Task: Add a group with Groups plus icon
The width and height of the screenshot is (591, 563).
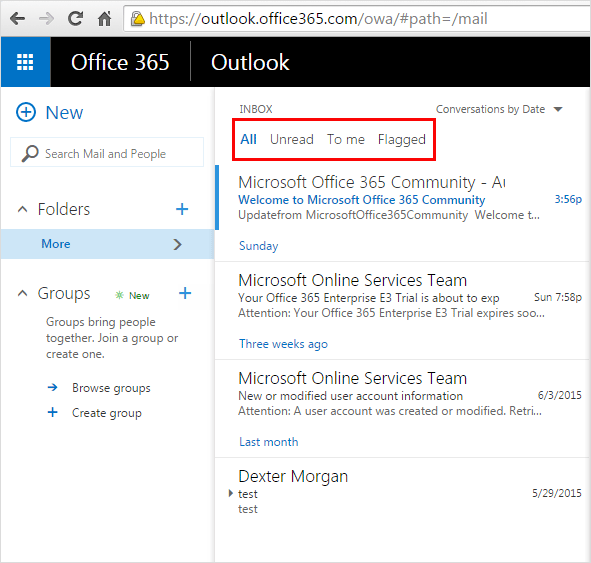Action: click(185, 293)
